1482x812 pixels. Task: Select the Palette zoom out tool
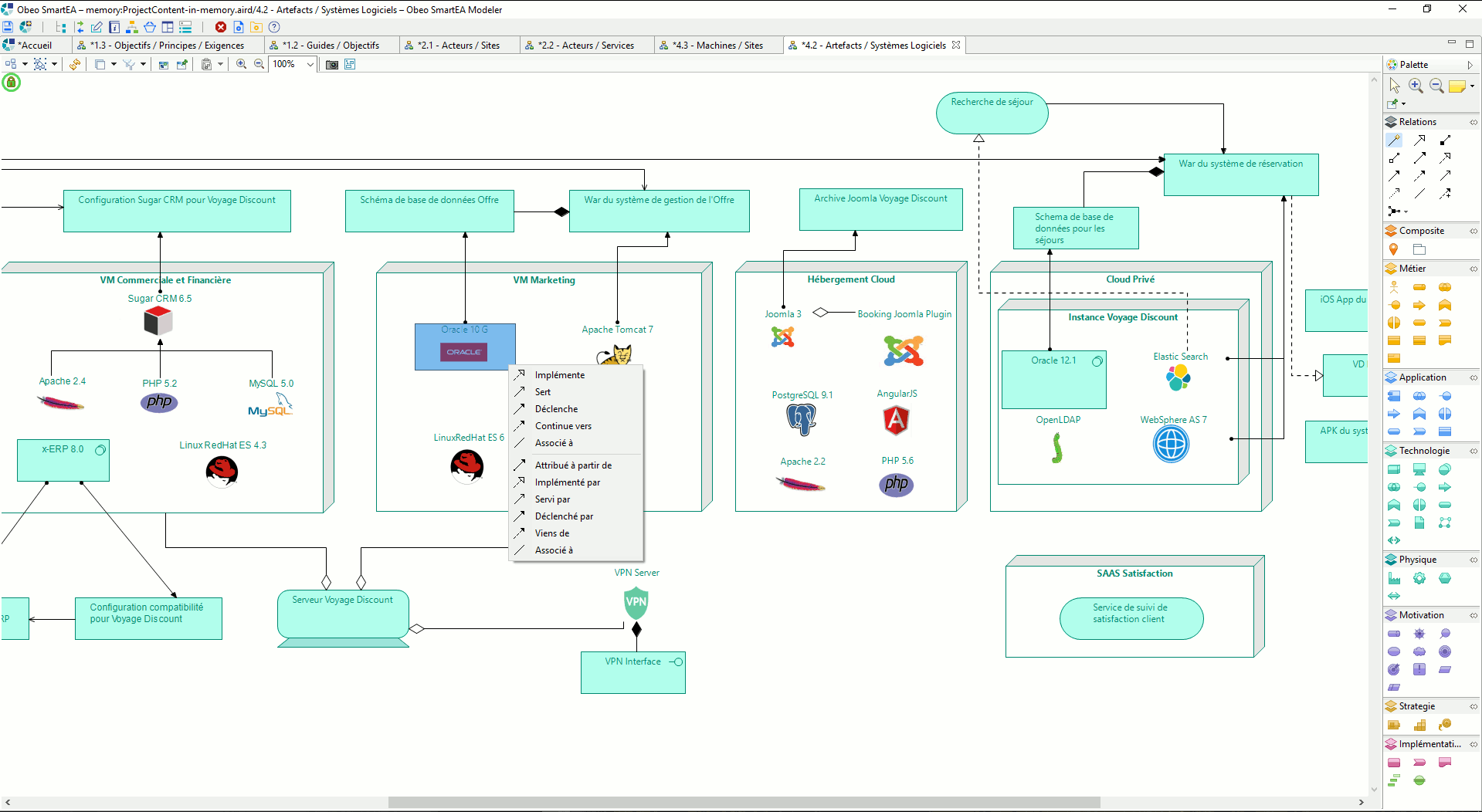1436,85
